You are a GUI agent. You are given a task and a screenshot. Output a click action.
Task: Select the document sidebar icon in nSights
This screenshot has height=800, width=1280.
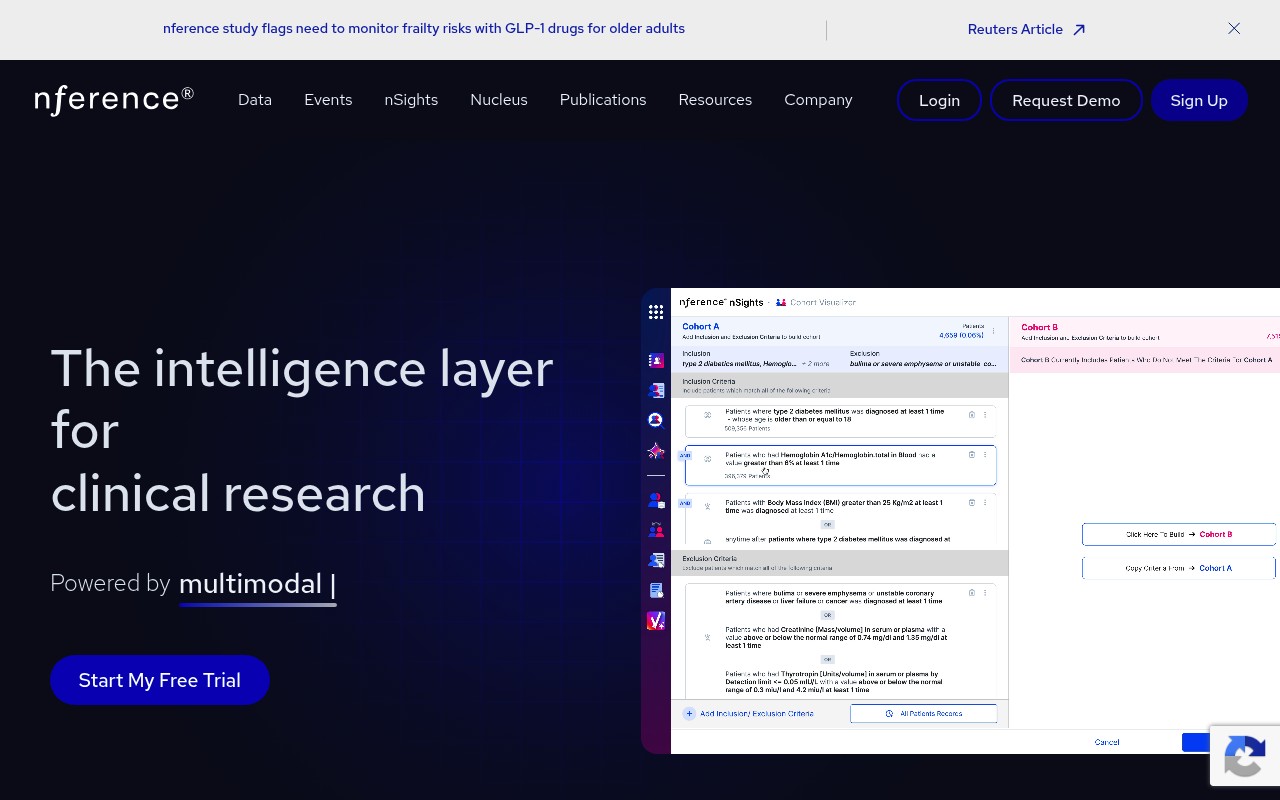pos(656,590)
